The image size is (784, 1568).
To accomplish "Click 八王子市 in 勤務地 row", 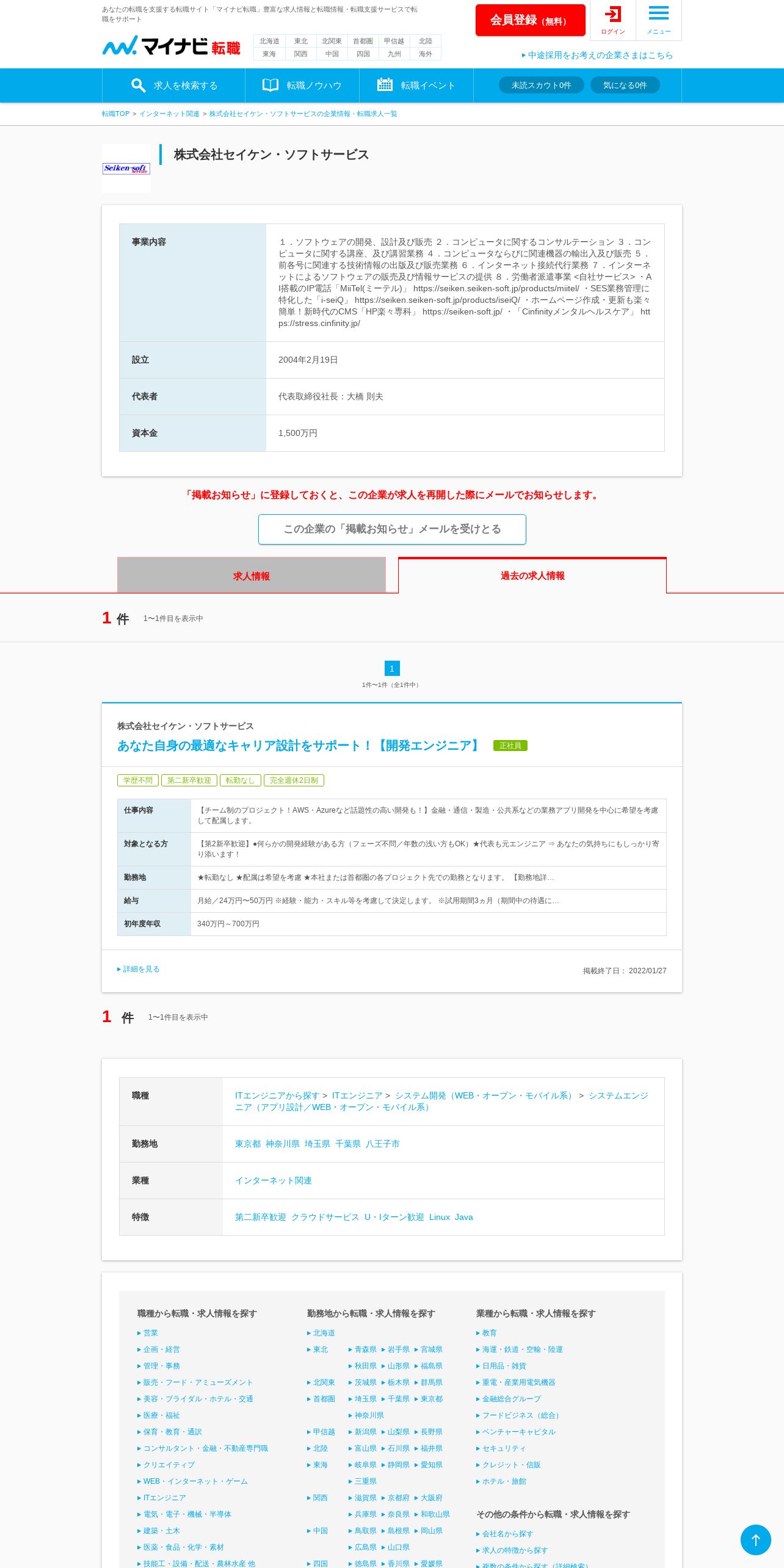I will click(x=383, y=1144).
